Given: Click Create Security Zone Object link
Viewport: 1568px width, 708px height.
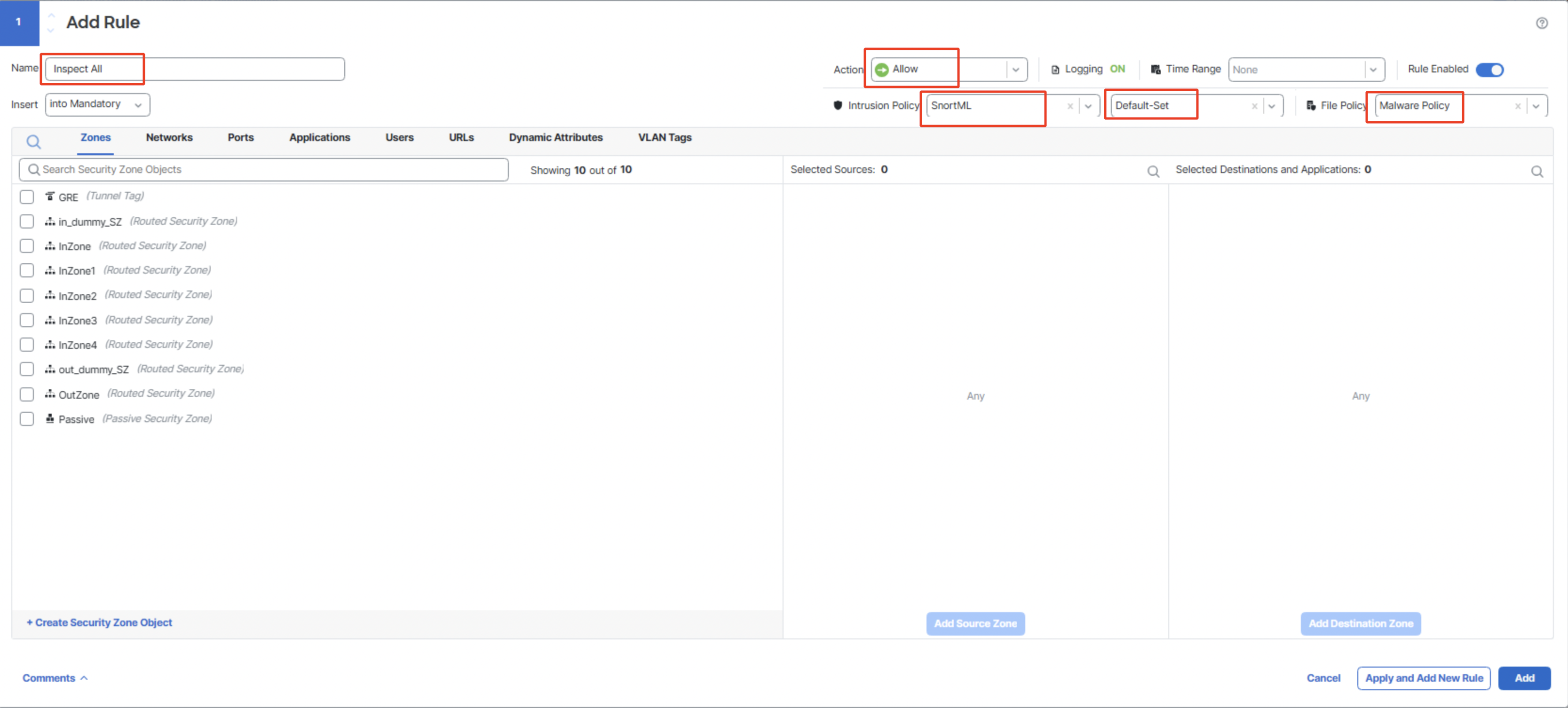Looking at the screenshot, I should click(99, 622).
